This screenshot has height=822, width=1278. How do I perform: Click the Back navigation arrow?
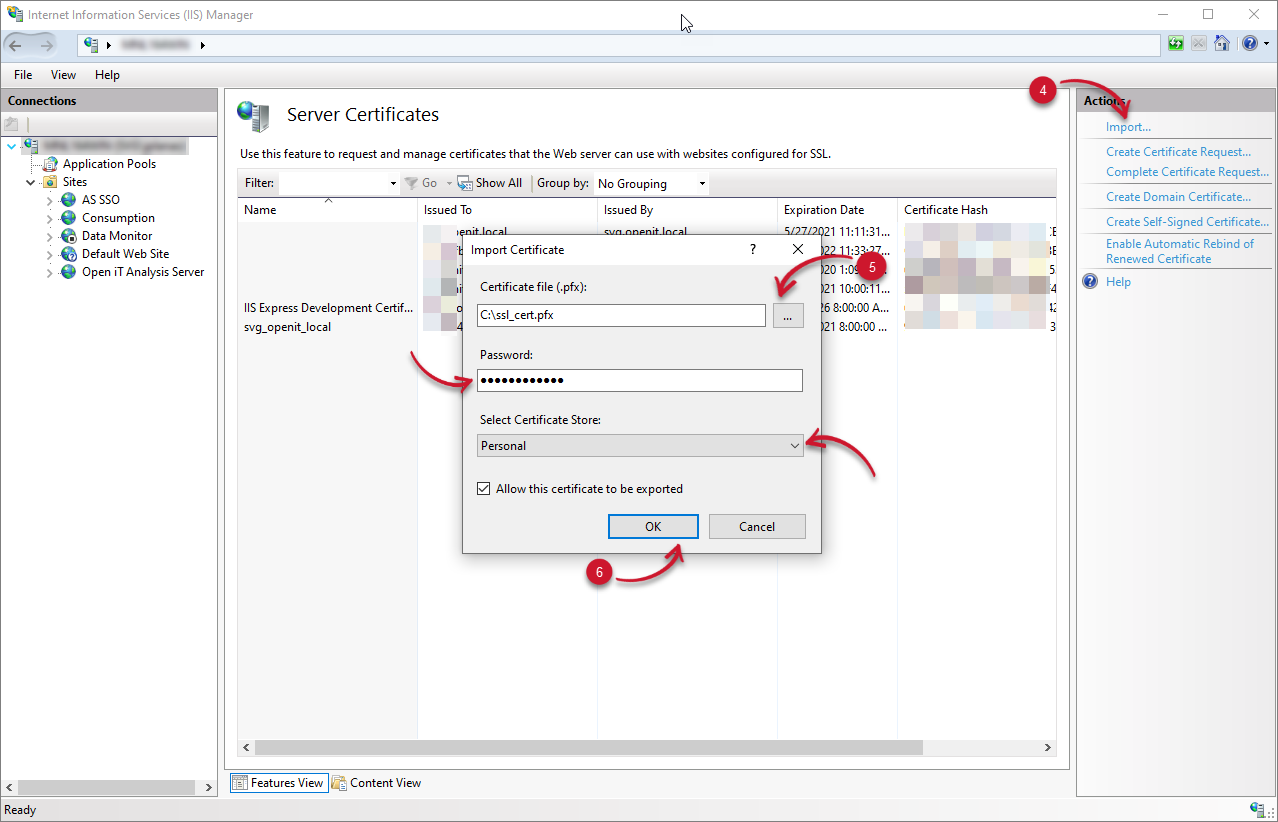click(x=16, y=43)
